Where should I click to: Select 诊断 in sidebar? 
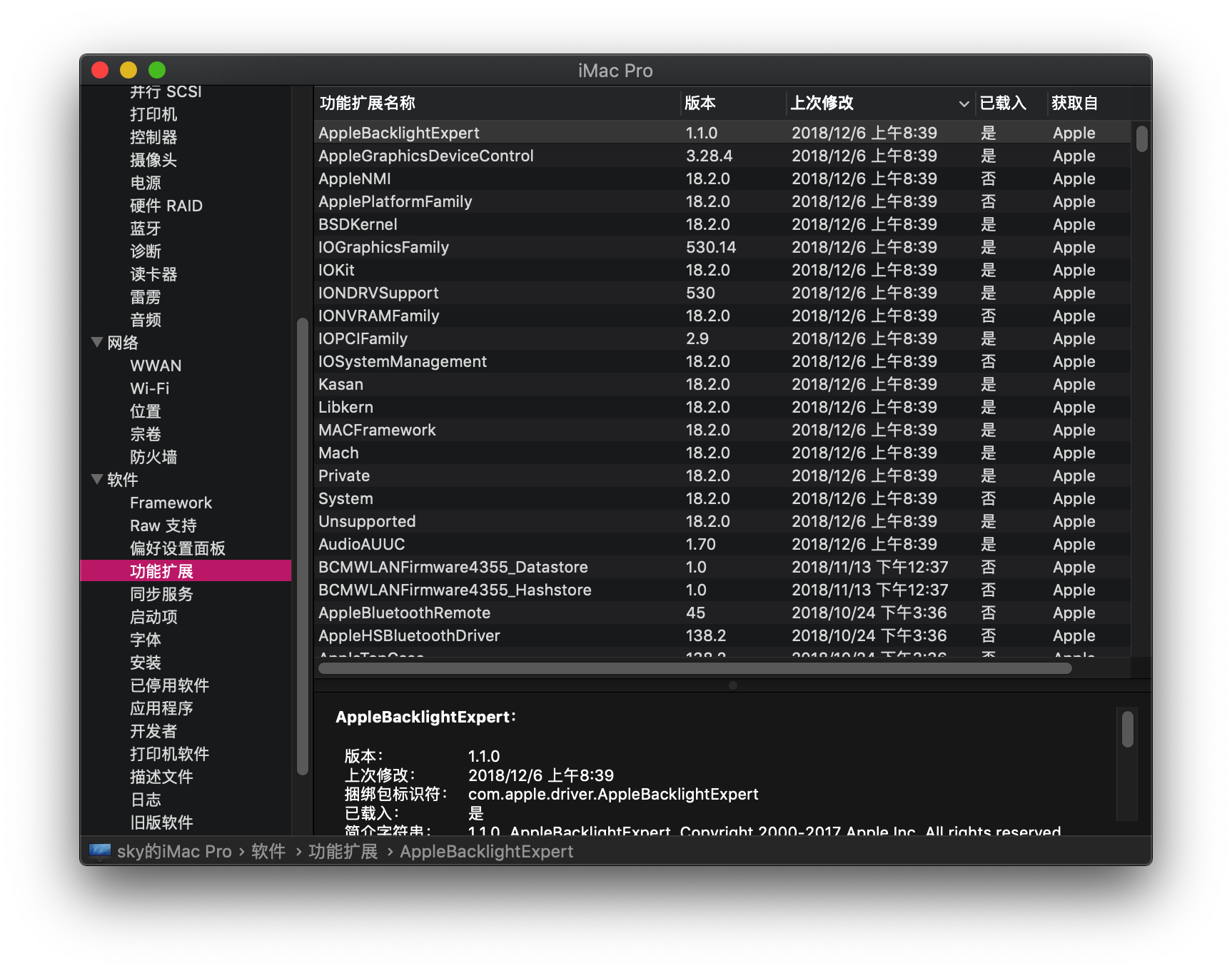146,251
